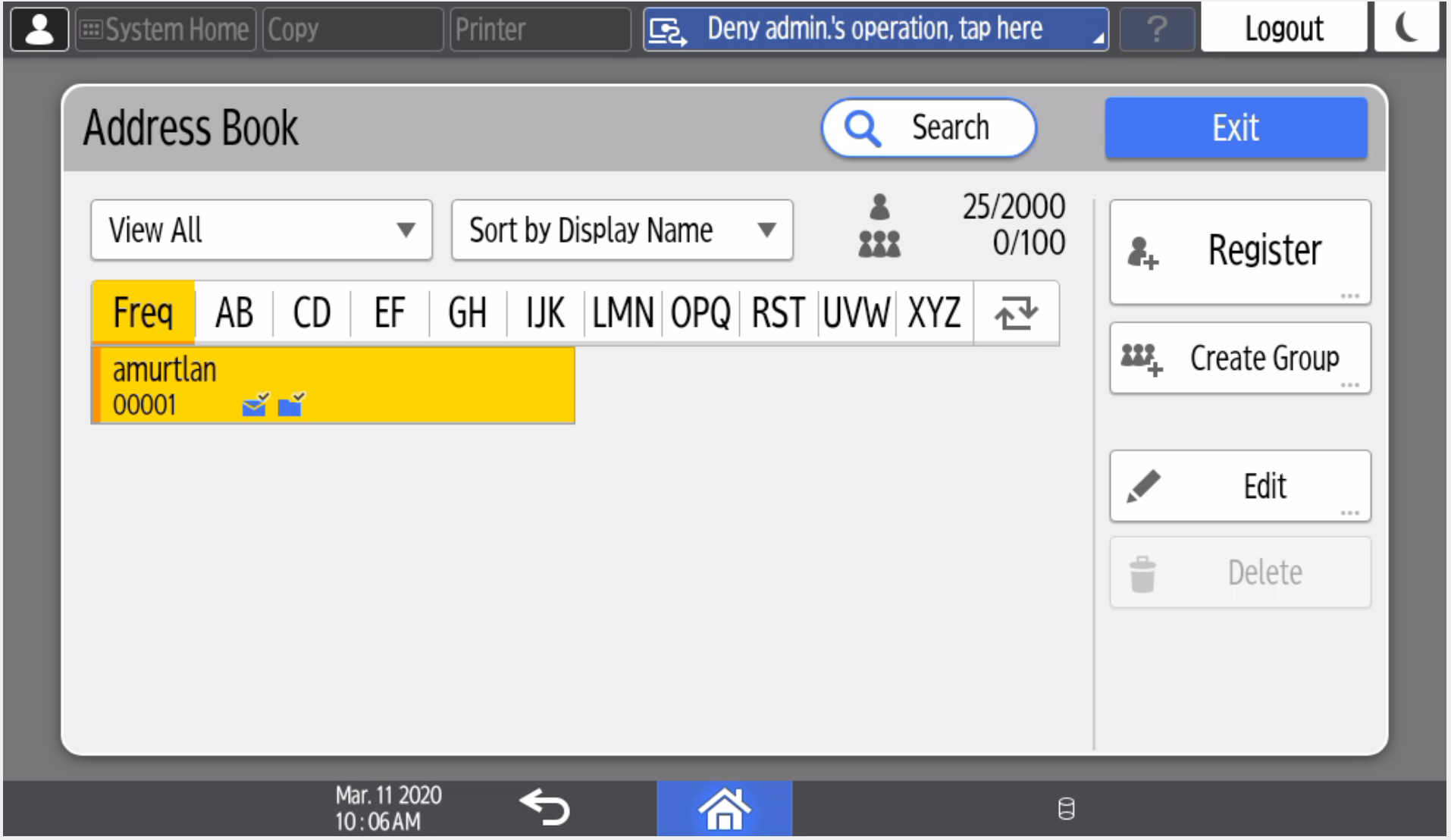Tap the user login icon
The width and height of the screenshot is (1451, 840).
pos(39,30)
